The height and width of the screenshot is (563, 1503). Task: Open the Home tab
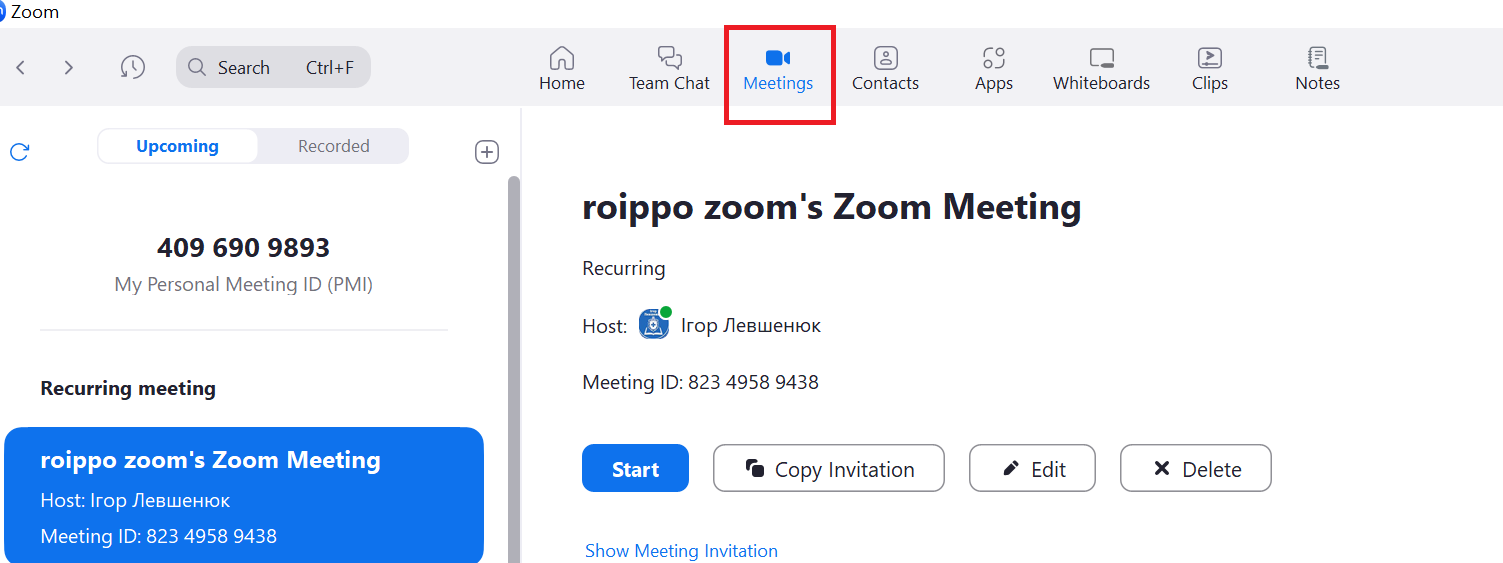point(562,68)
